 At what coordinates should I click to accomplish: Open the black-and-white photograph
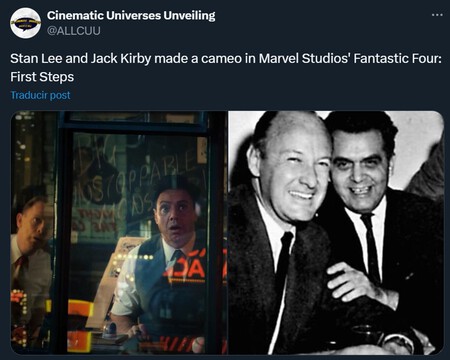coord(336,233)
